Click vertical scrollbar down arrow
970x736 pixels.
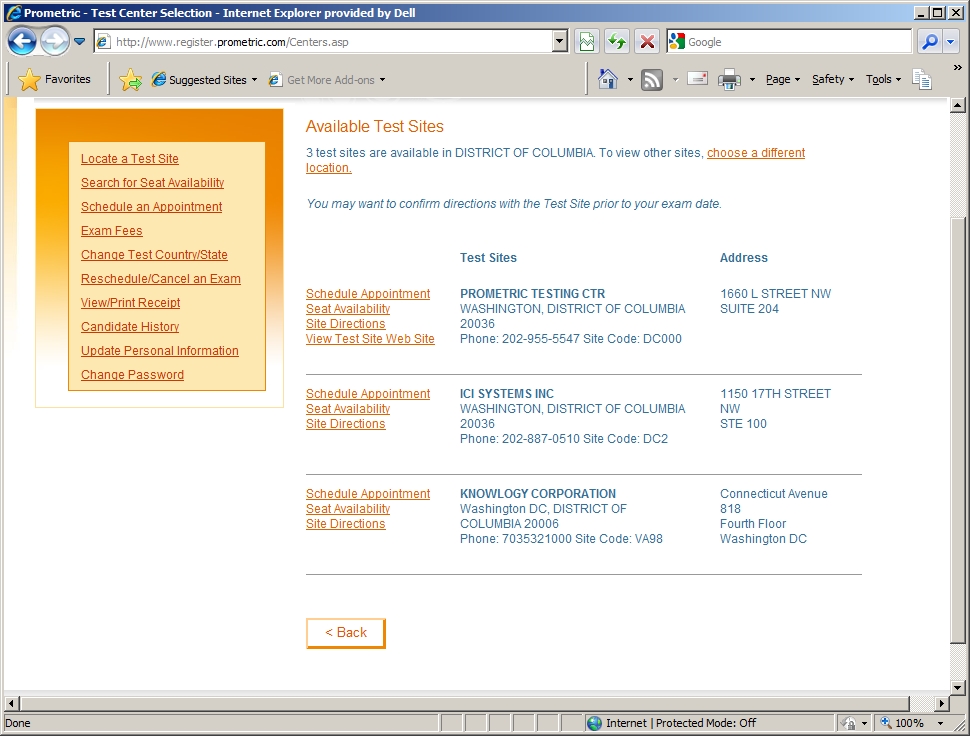(x=957, y=687)
